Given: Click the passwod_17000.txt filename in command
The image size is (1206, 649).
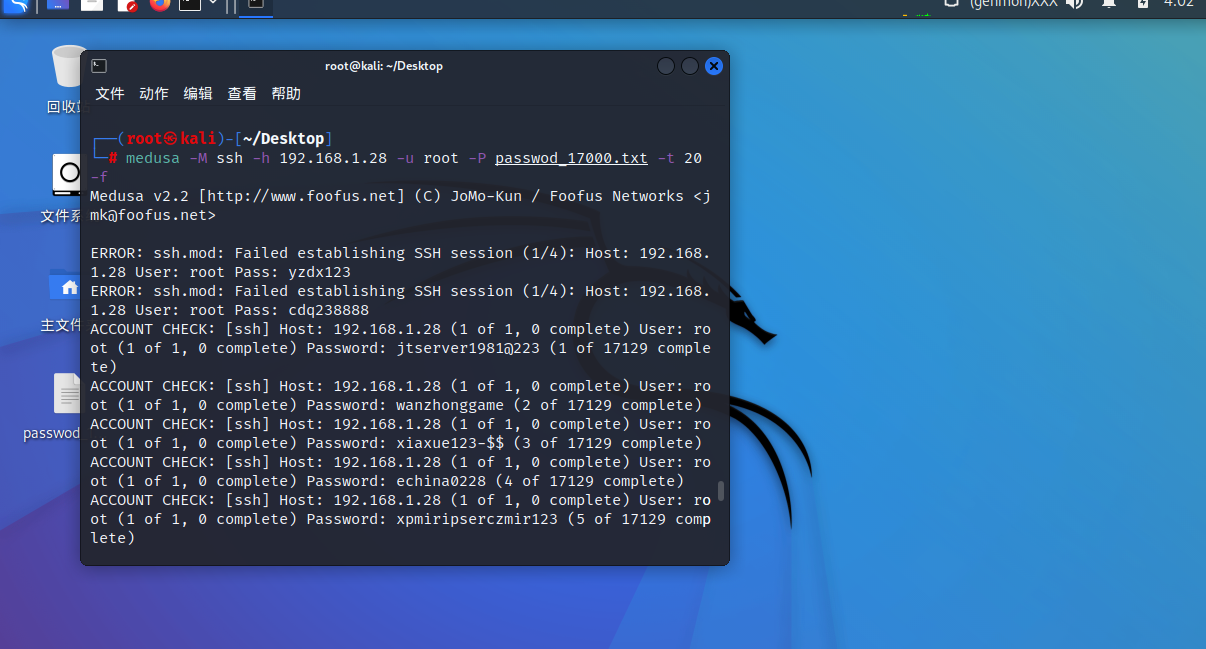Looking at the screenshot, I should tap(571, 158).
